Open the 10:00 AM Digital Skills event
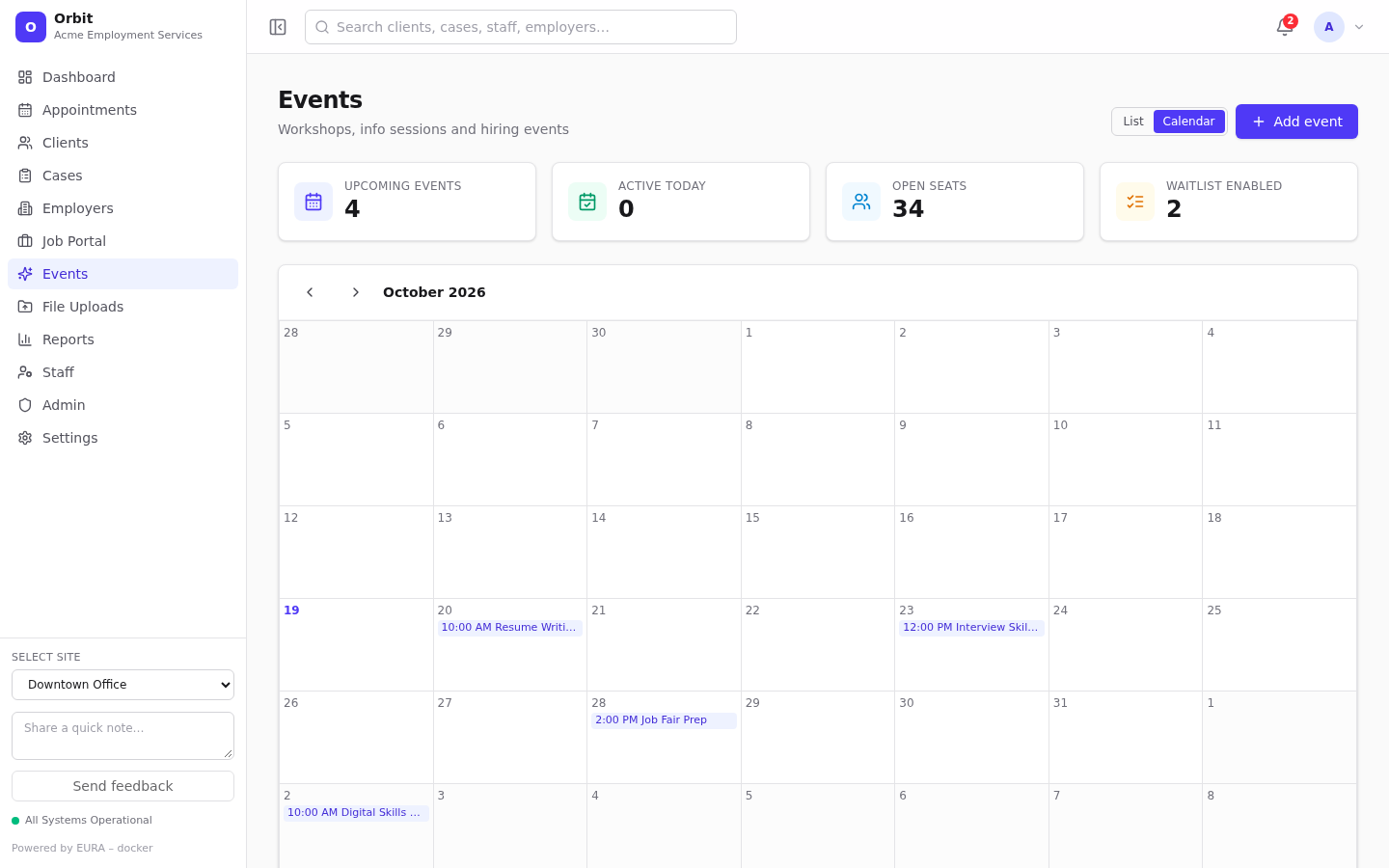The height and width of the screenshot is (868, 1389). coord(356,813)
